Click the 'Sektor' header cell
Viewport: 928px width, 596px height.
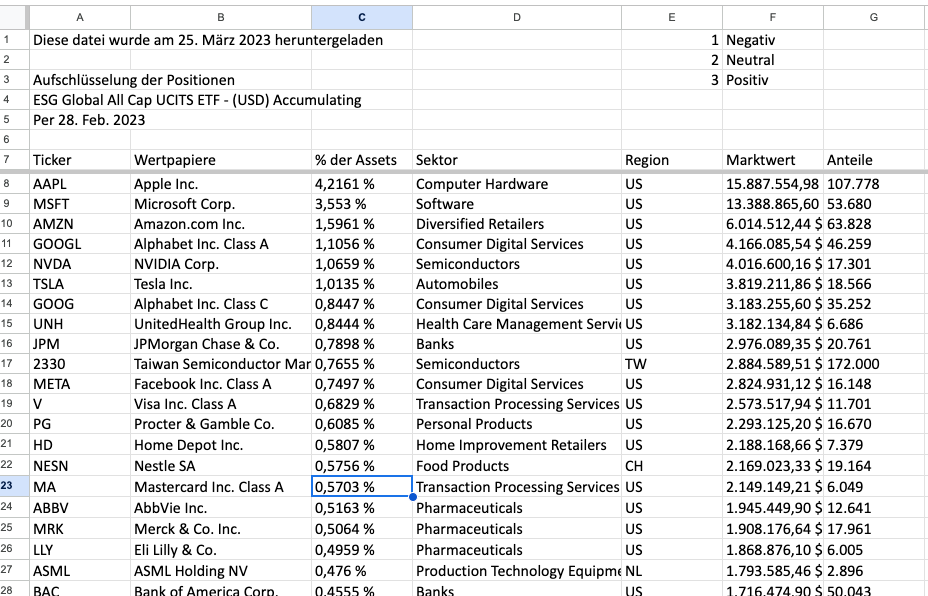tap(517, 160)
